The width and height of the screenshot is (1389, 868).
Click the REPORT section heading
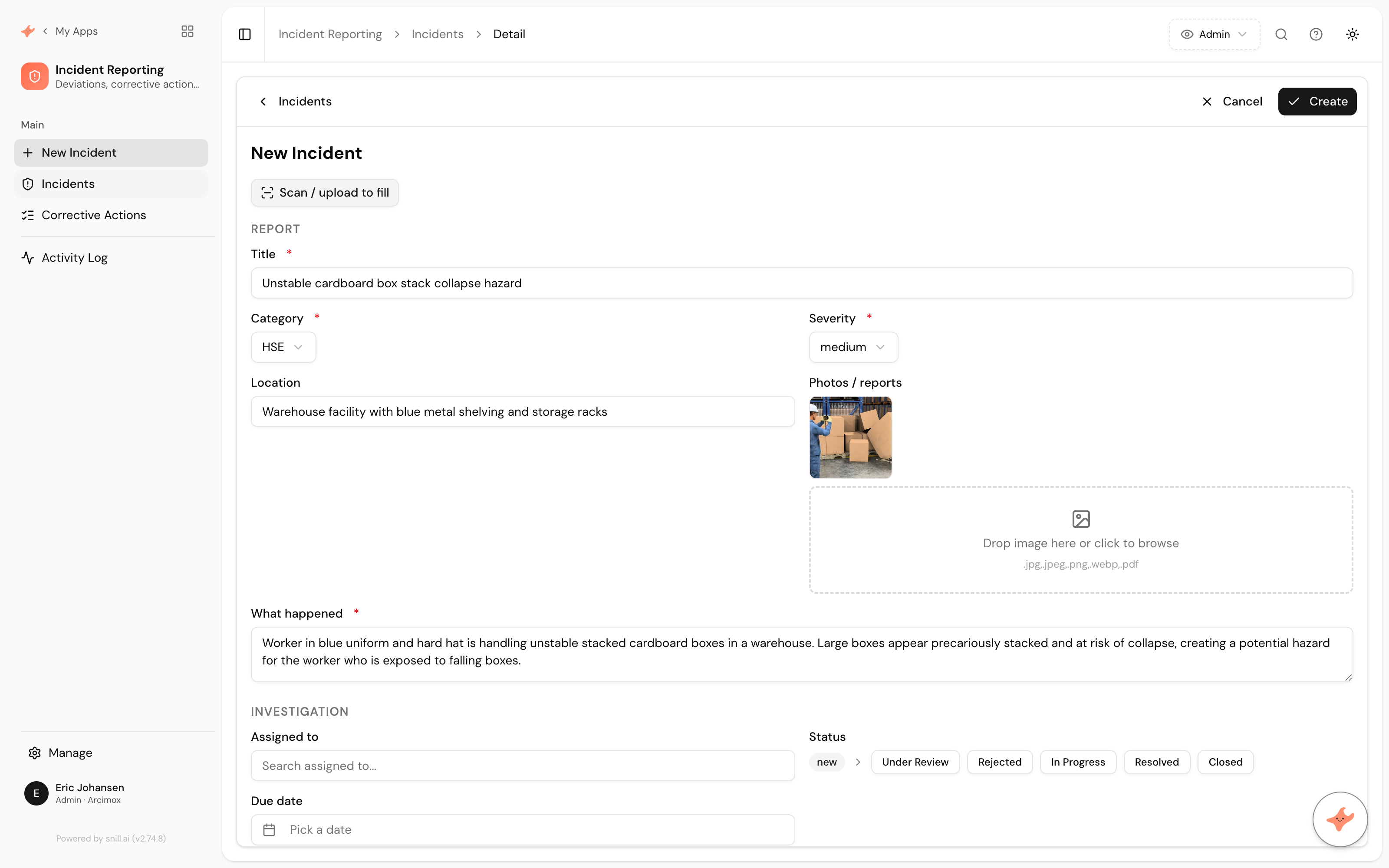click(x=276, y=229)
